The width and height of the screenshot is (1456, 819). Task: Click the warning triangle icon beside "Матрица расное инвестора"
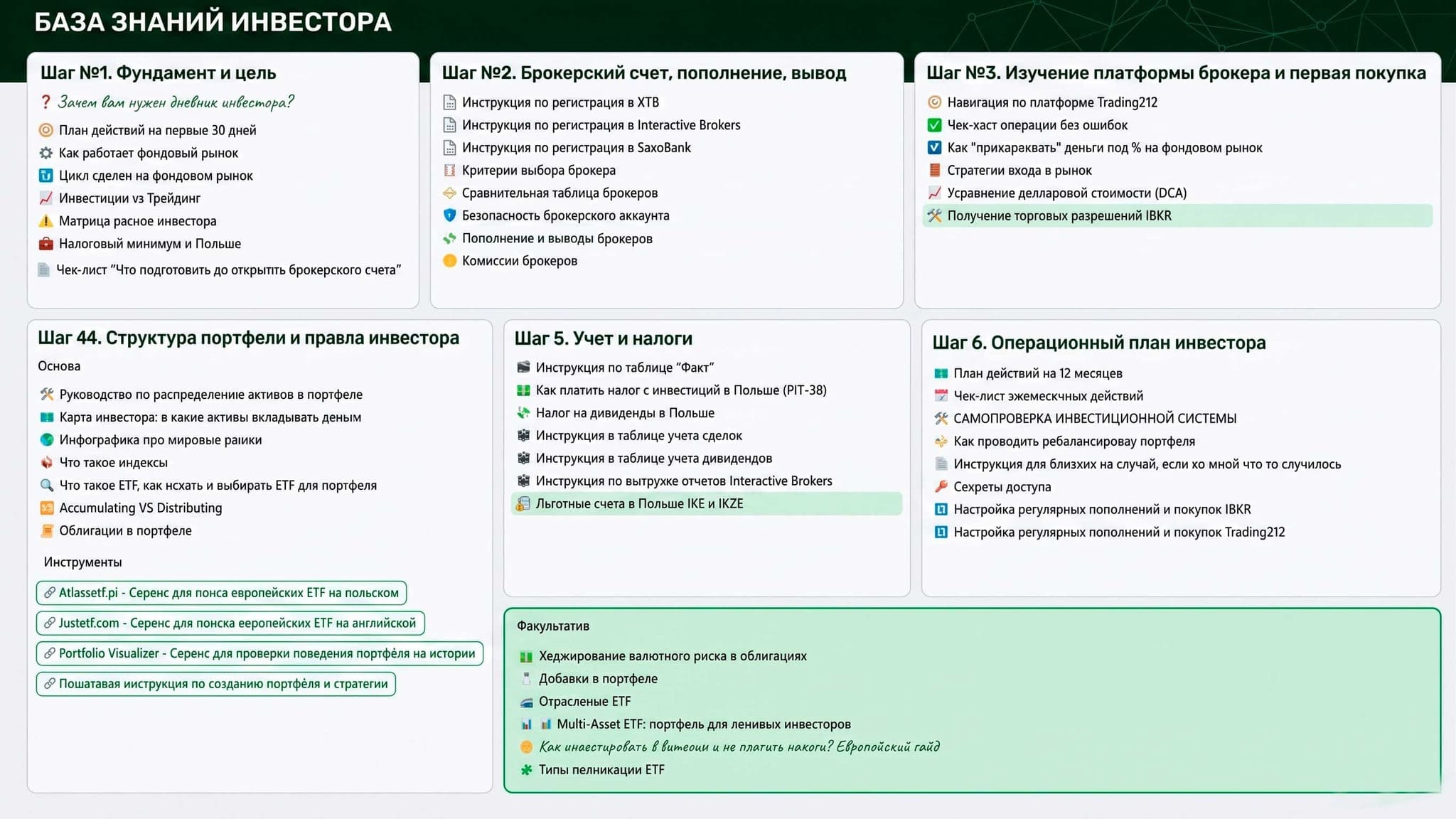coord(45,221)
